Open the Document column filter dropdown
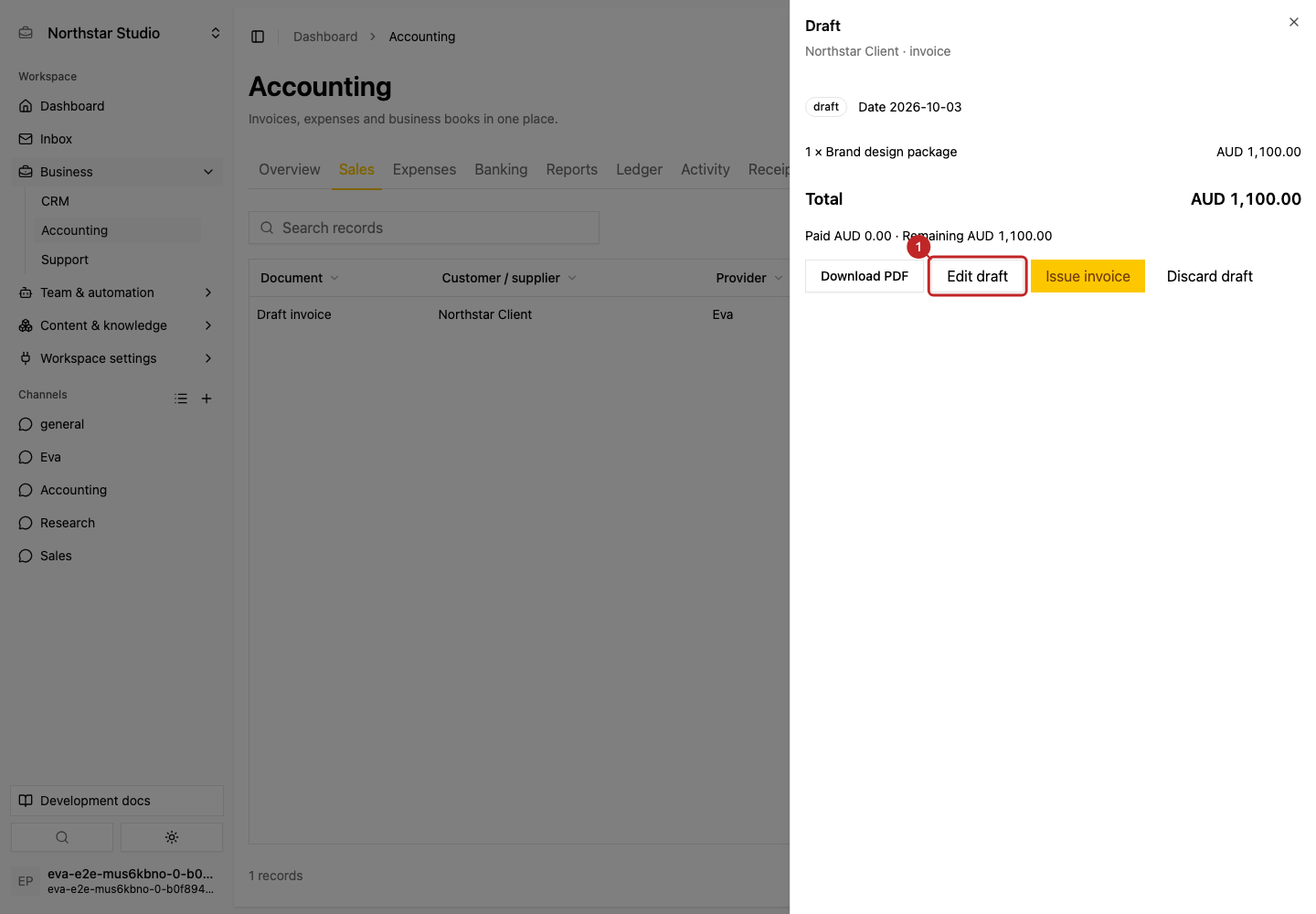 [x=334, y=278]
